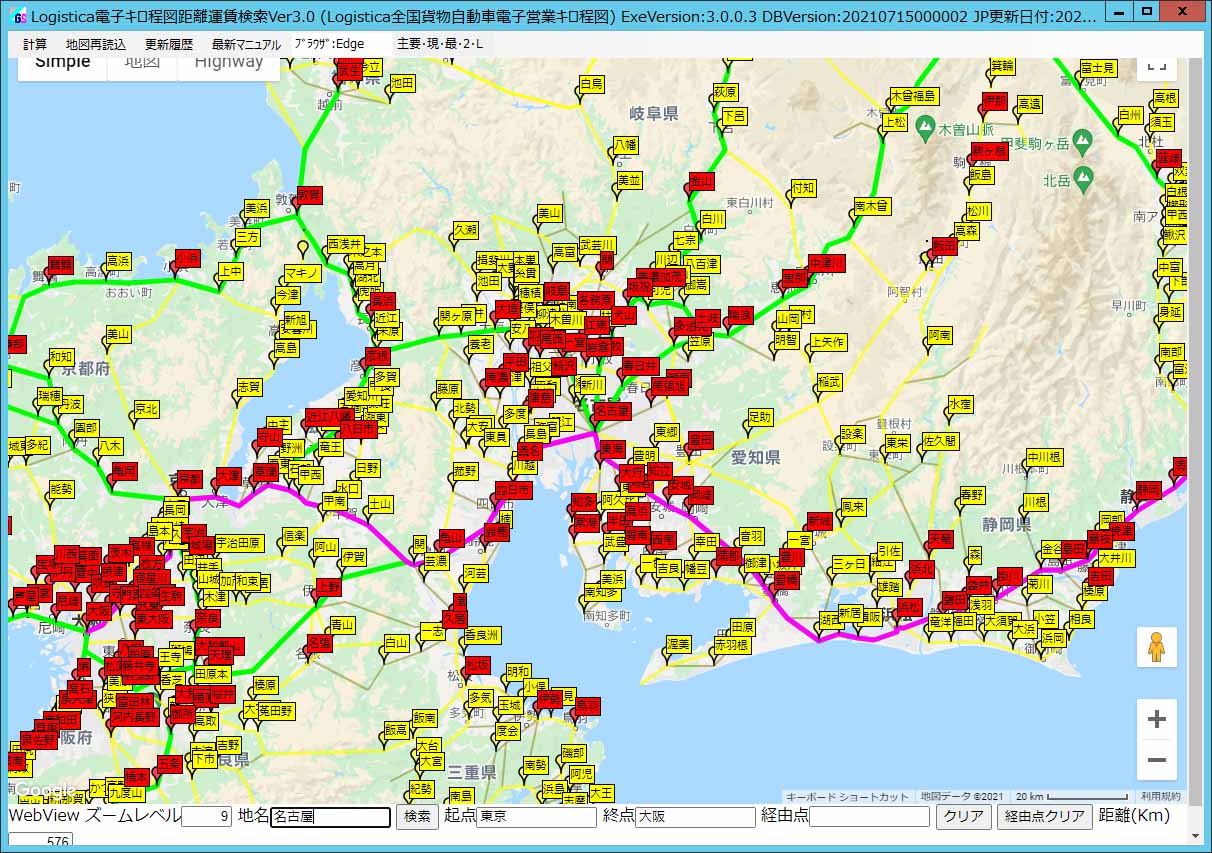The height and width of the screenshot is (853, 1212).
Task: Click the distance result field showing 576
Action: 41,841
